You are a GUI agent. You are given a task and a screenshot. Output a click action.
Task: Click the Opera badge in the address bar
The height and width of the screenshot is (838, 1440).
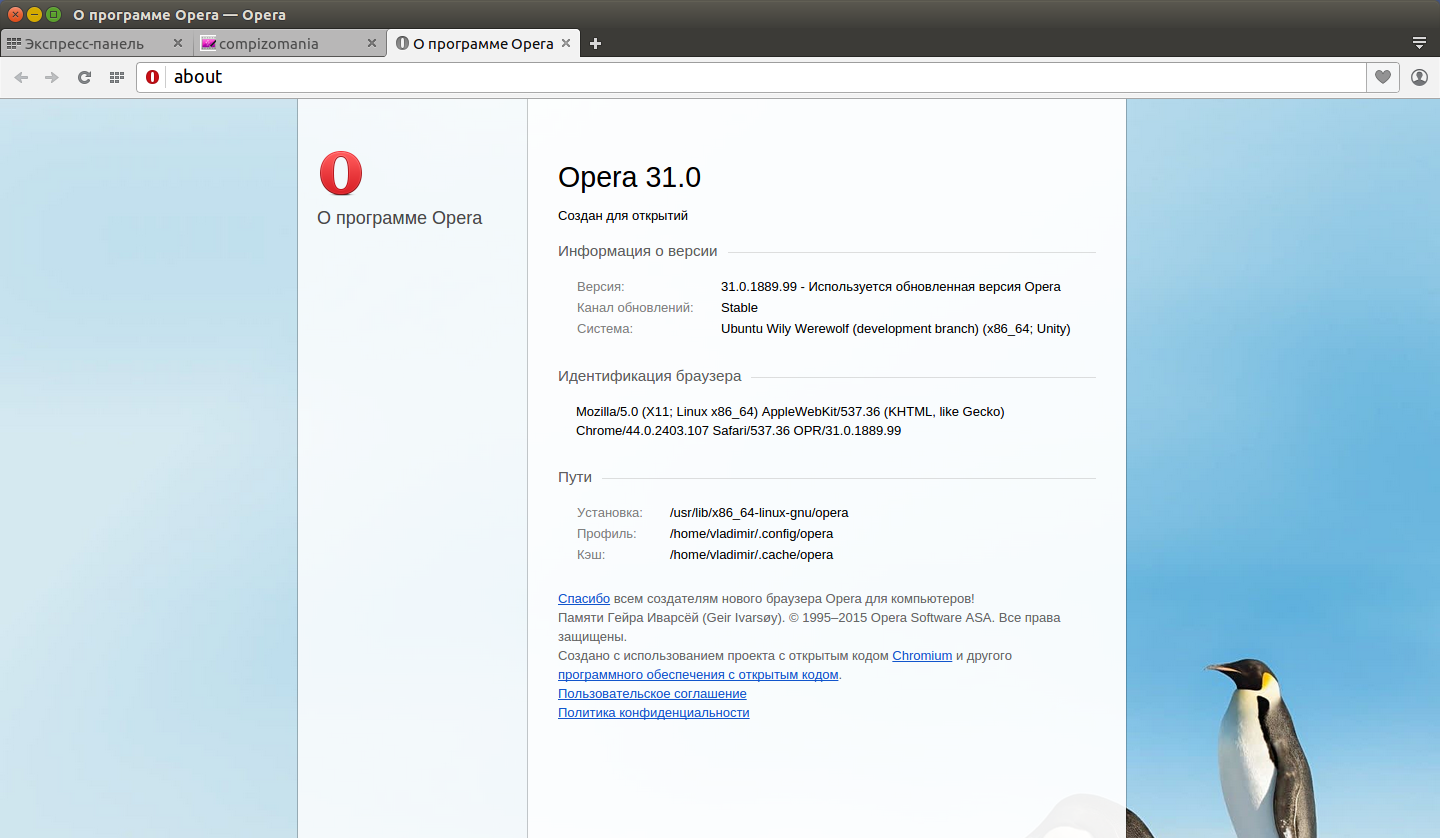point(151,76)
